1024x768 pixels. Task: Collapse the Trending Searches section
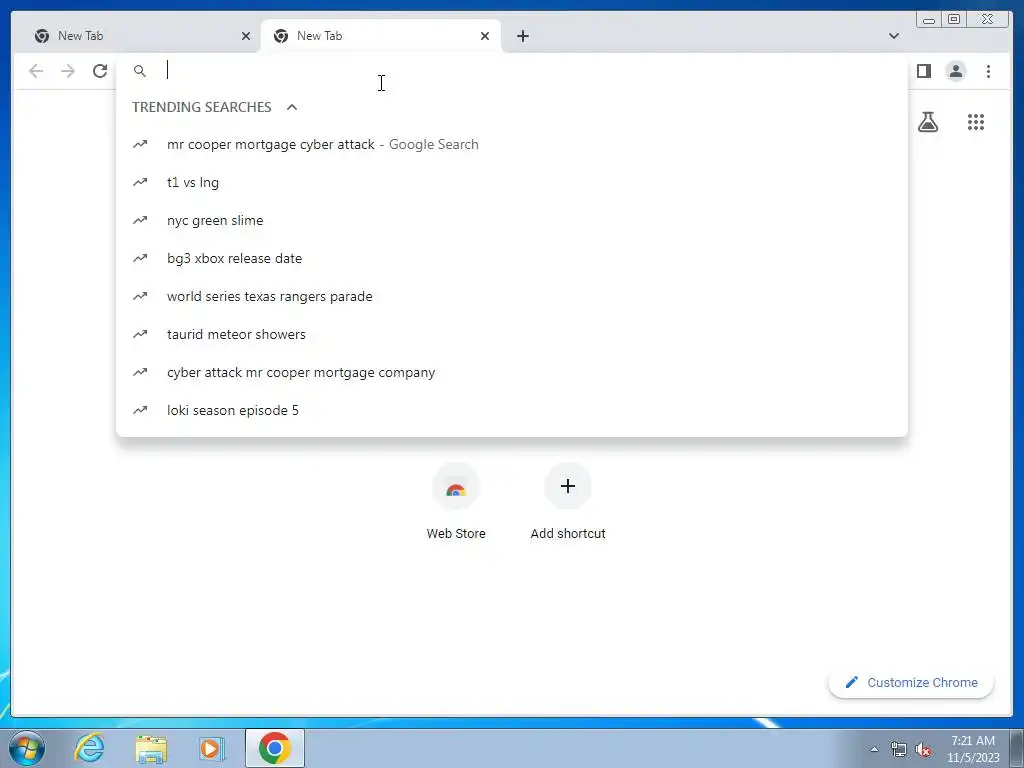(x=292, y=107)
